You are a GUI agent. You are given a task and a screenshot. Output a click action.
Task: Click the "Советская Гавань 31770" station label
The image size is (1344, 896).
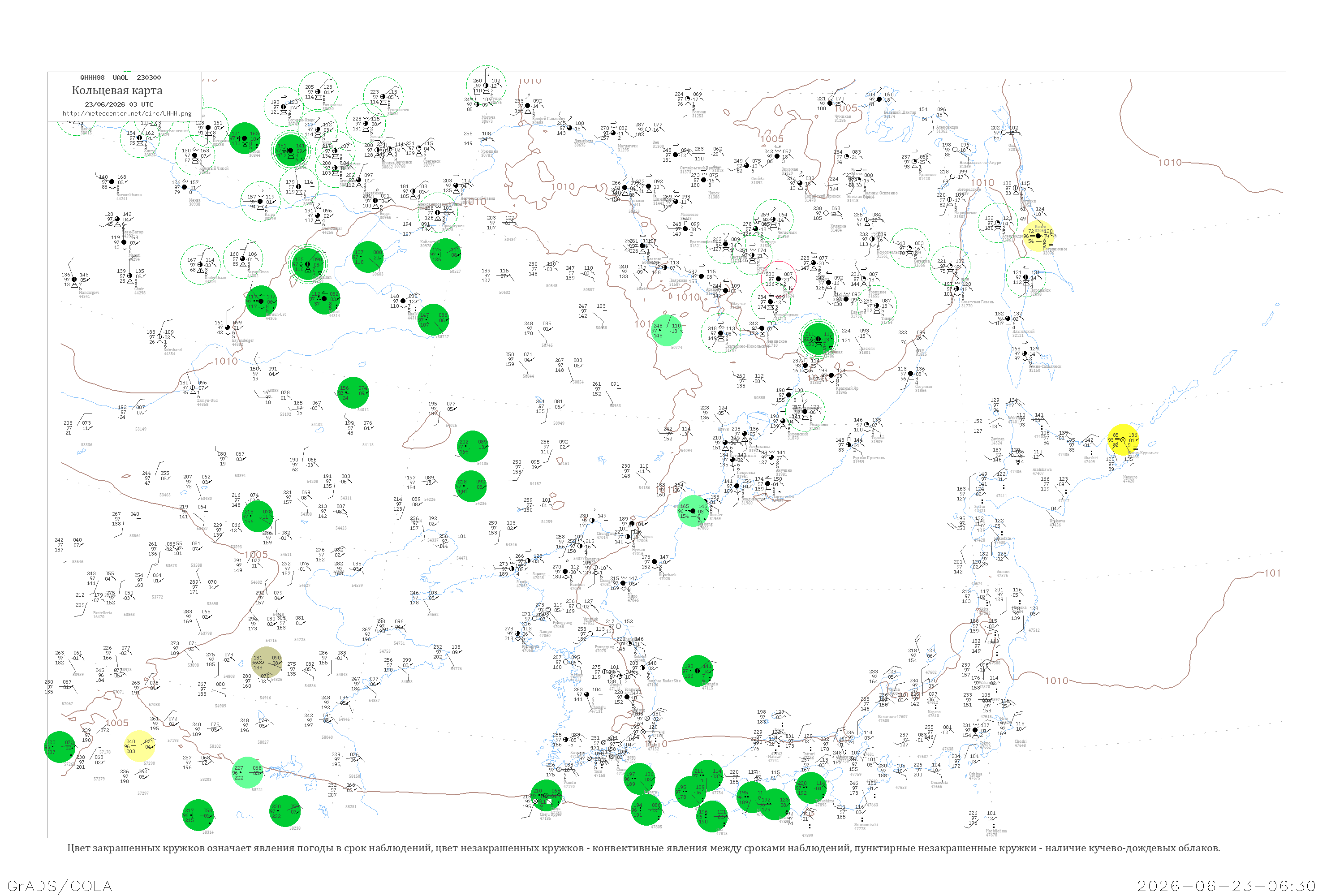coord(977,303)
